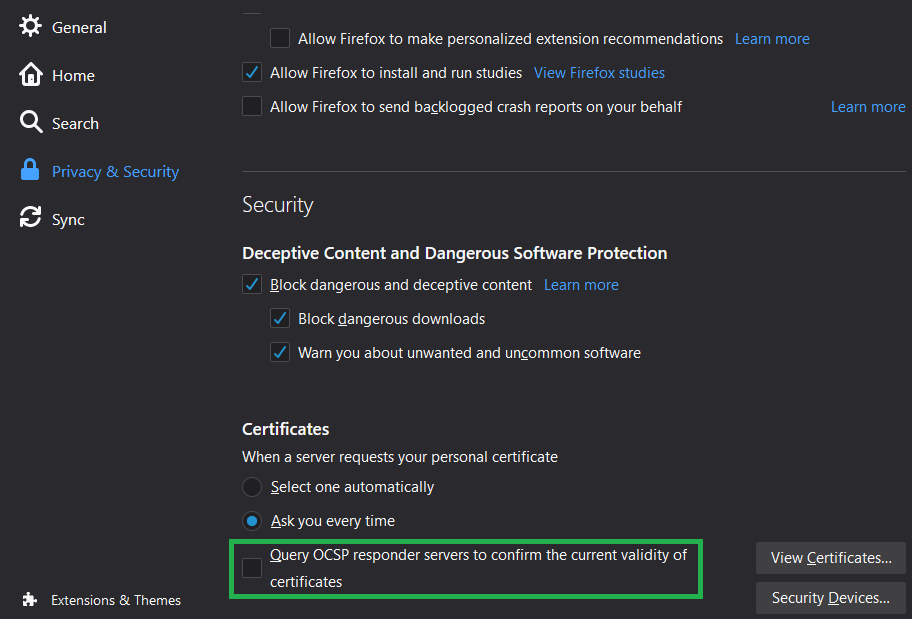Select the Ask you every time option

coord(252,521)
